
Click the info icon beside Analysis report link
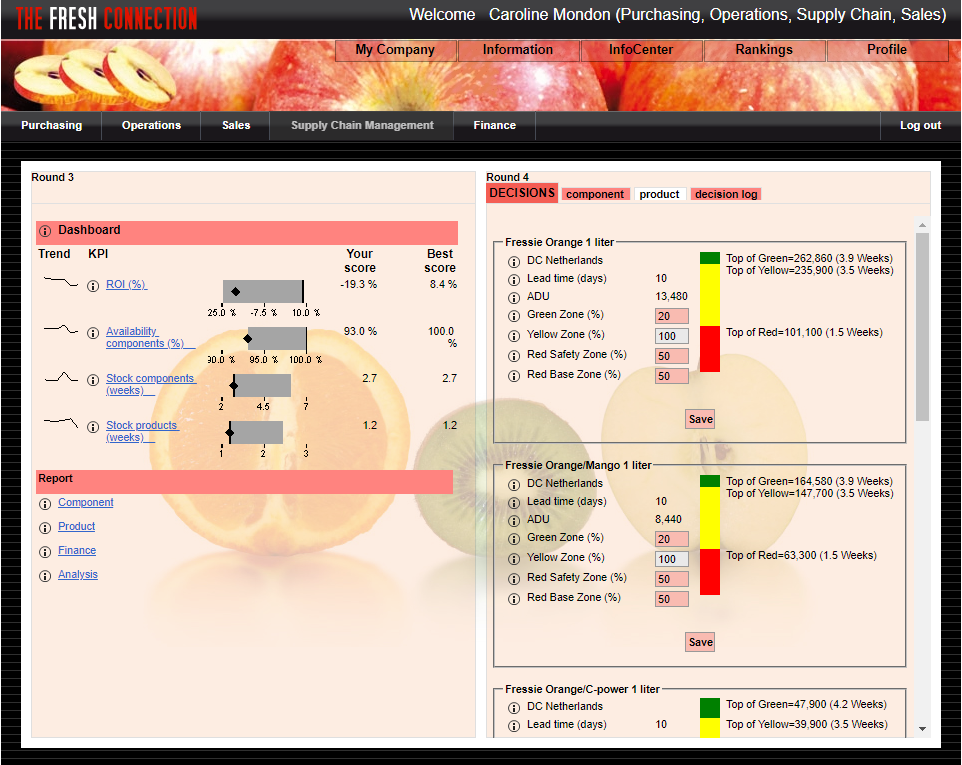(x=45, y=576)
